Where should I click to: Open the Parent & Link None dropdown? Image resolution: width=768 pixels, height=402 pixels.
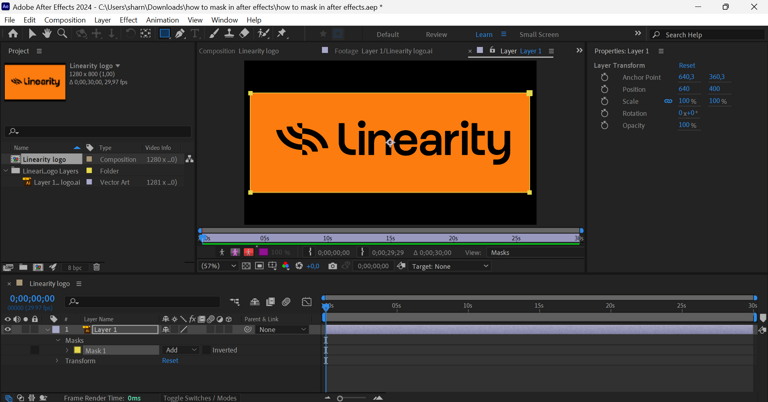point(283,330)
